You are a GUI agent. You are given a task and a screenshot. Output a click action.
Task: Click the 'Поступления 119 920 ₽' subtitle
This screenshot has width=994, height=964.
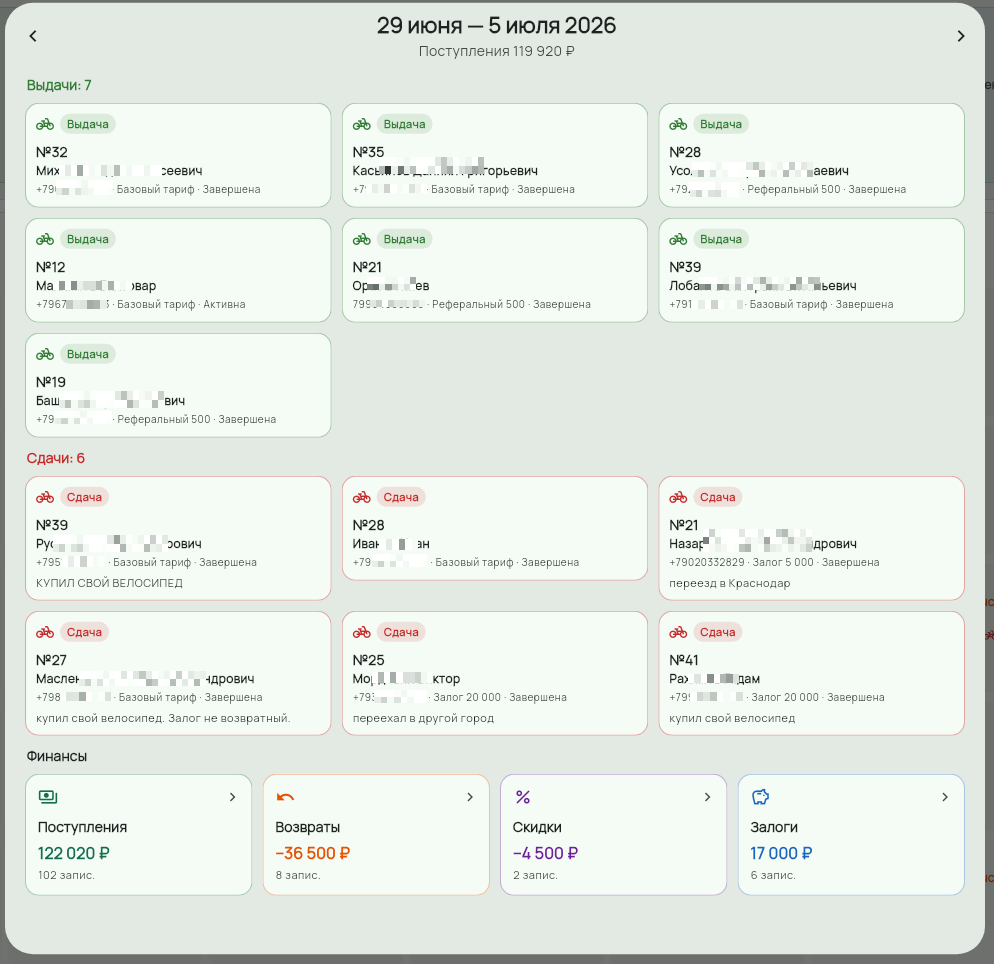click(x=496, y=51)
